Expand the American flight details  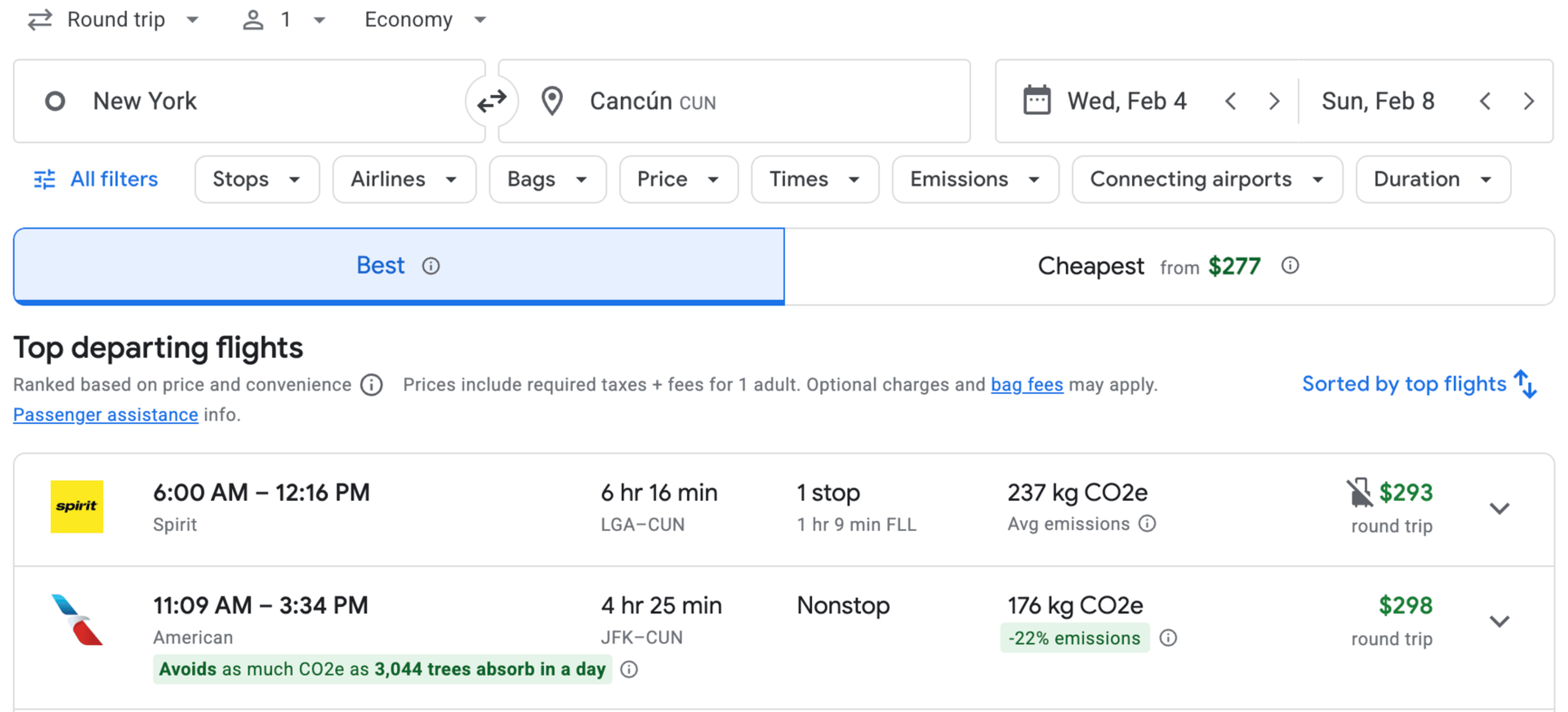click(1499, 621)
